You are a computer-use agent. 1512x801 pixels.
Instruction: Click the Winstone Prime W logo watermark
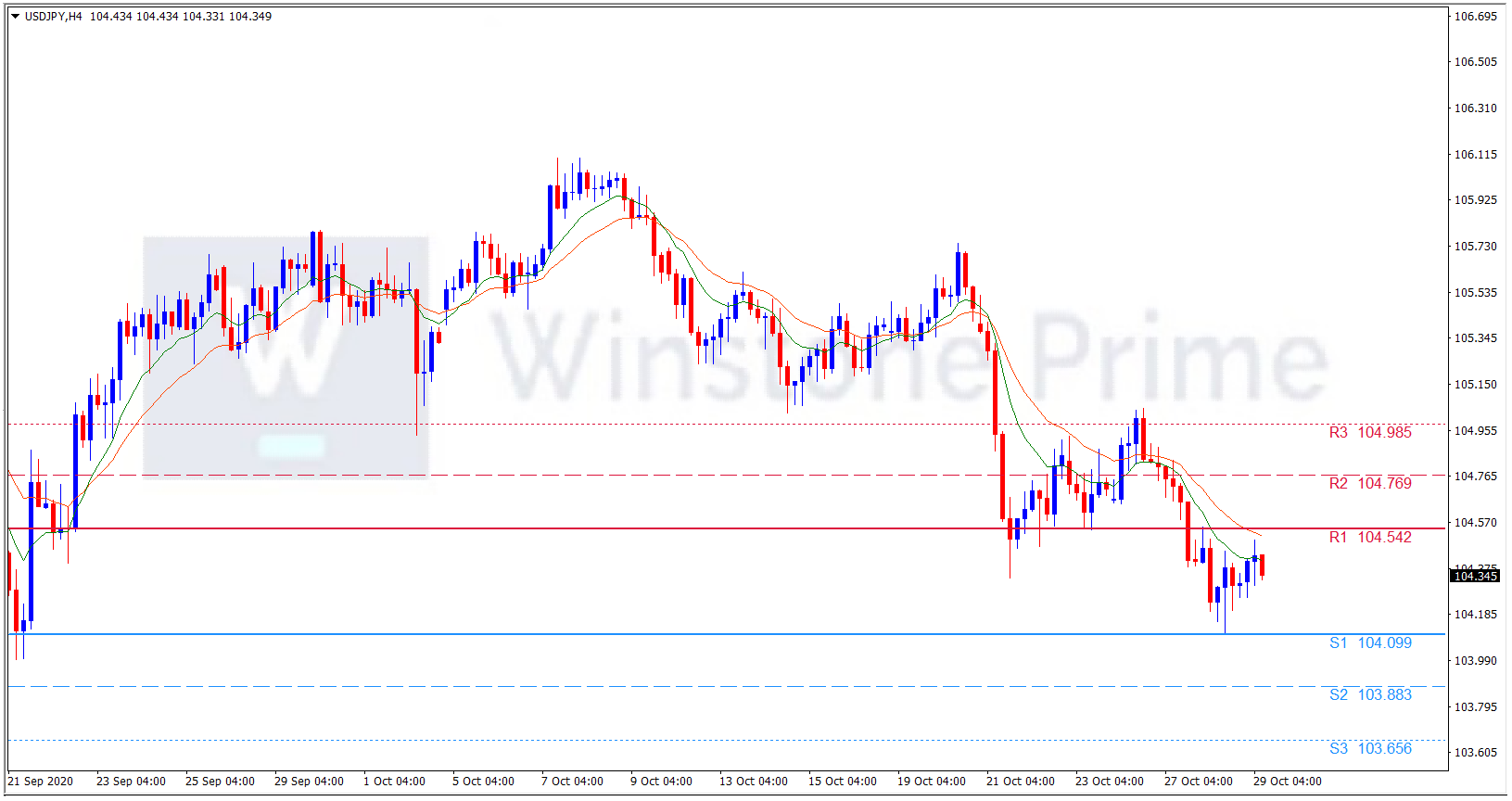click(x=286, y=357)
